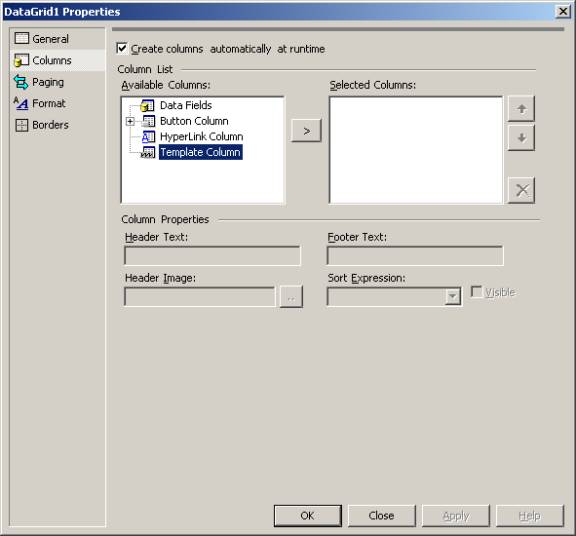Select Data Fields in Available Columns
This screenshot has height=536, width=576.
(x=186, y=105)
